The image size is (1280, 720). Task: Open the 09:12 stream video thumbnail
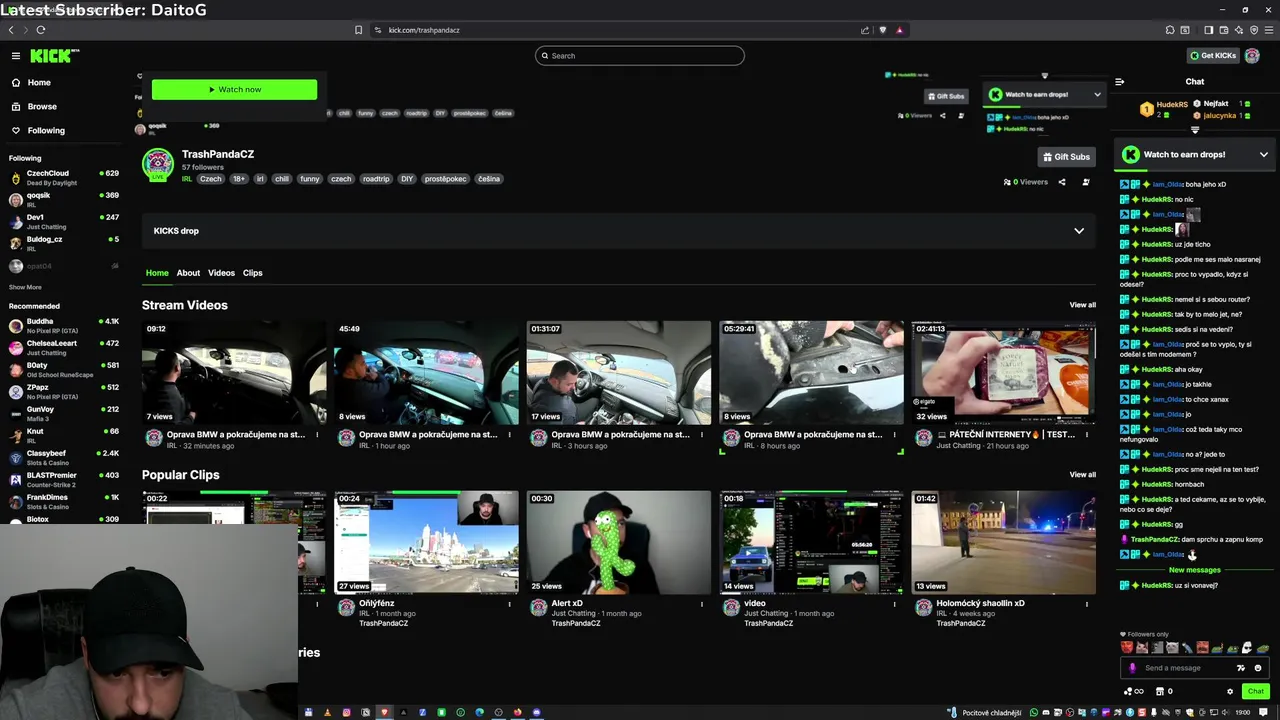234,373
